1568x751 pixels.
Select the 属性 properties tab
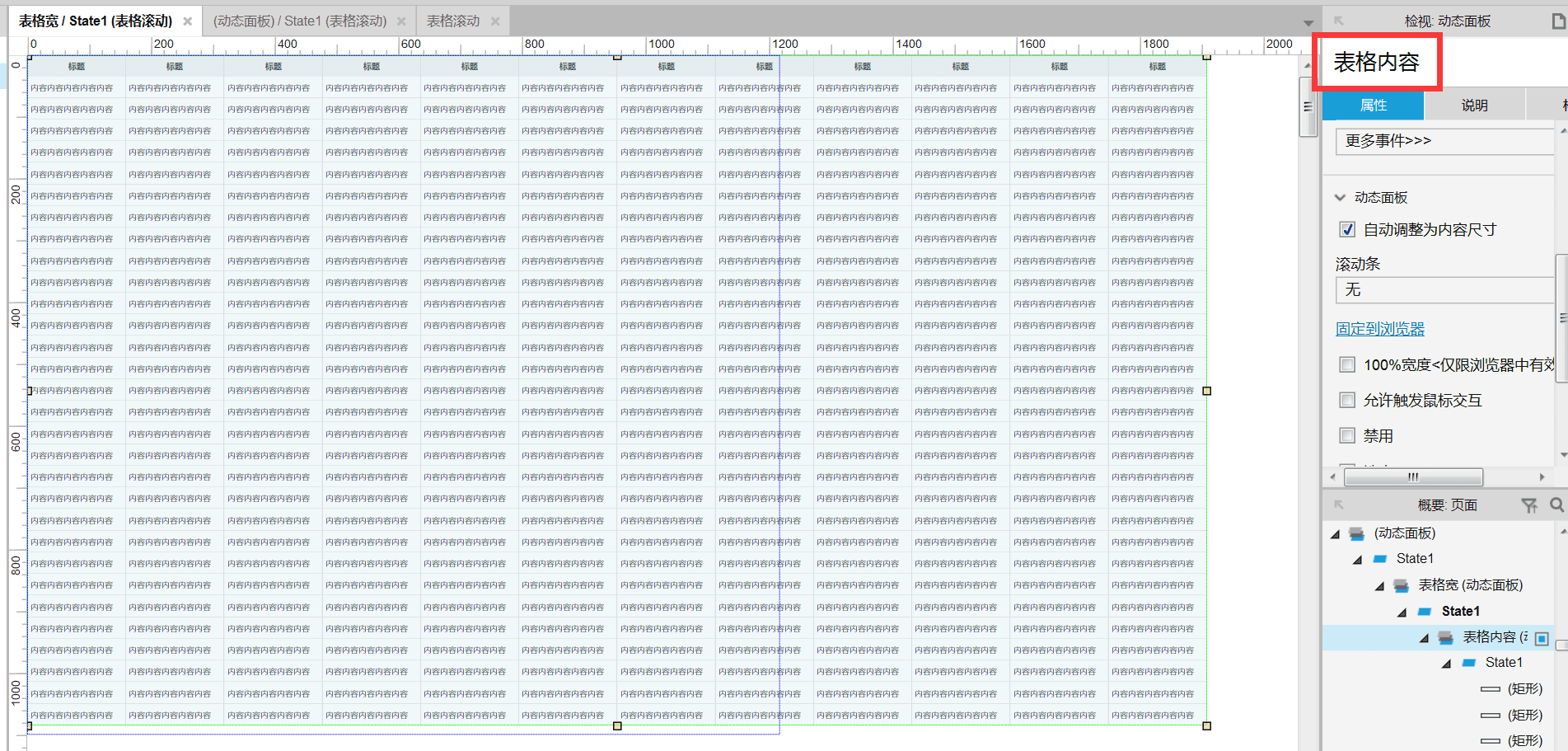point(1374,106)
